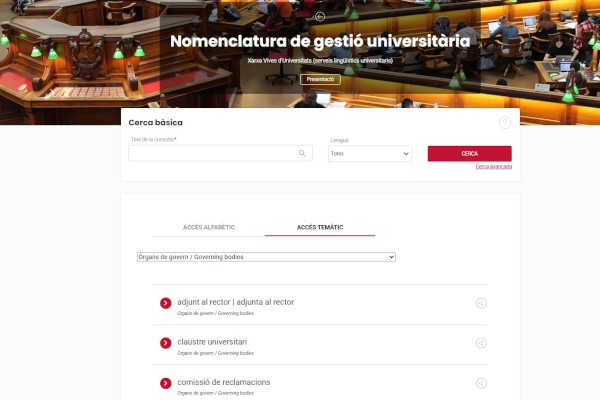Follow the 'Cerca avançada' link
The image size is (600, 400).
(x=494, y=167)
